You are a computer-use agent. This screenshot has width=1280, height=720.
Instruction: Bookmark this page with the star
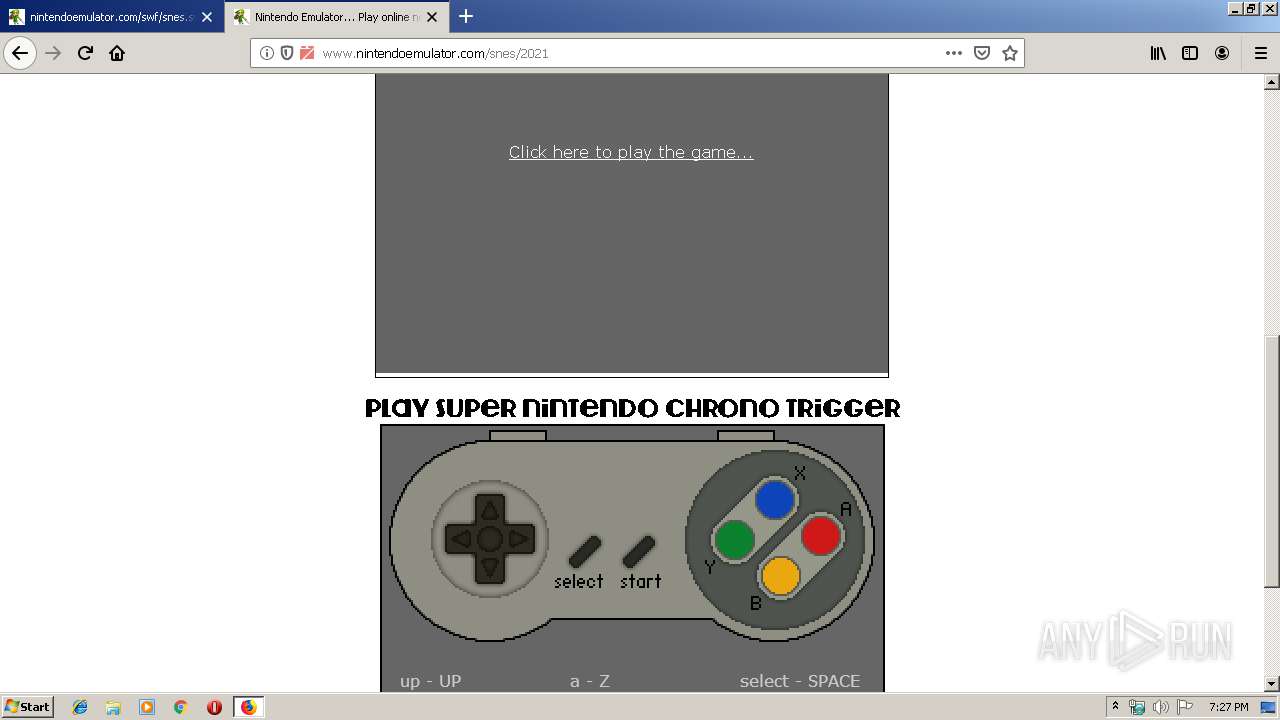pyautogui.click(x=1010, y=53)
